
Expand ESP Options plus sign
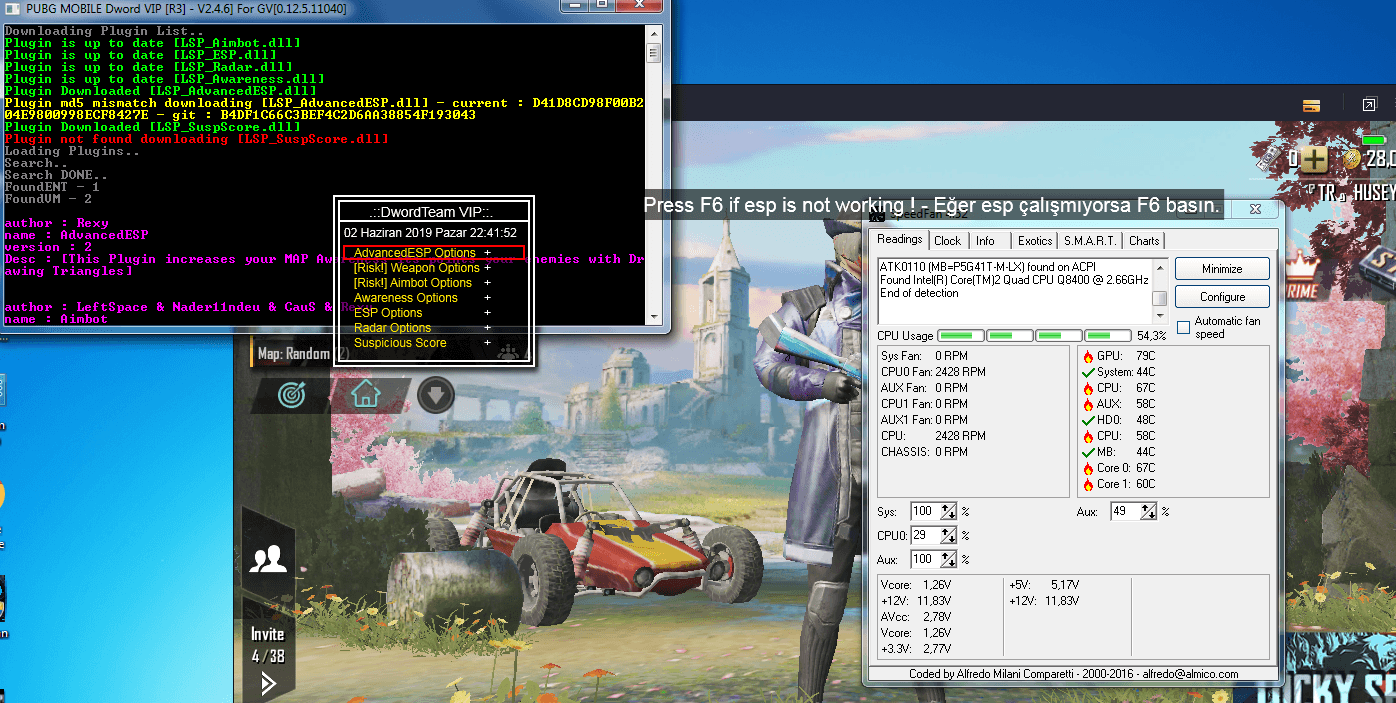click(x=488, y=313)
